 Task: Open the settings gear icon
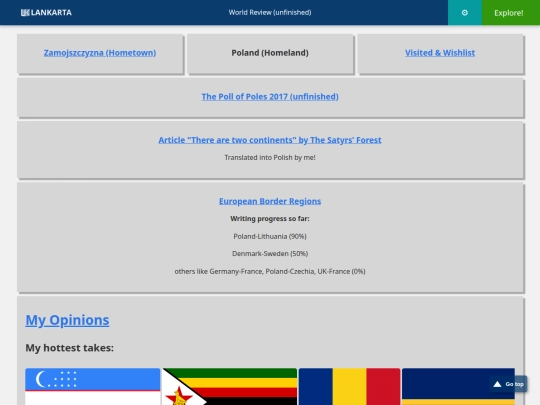[465, 13]
